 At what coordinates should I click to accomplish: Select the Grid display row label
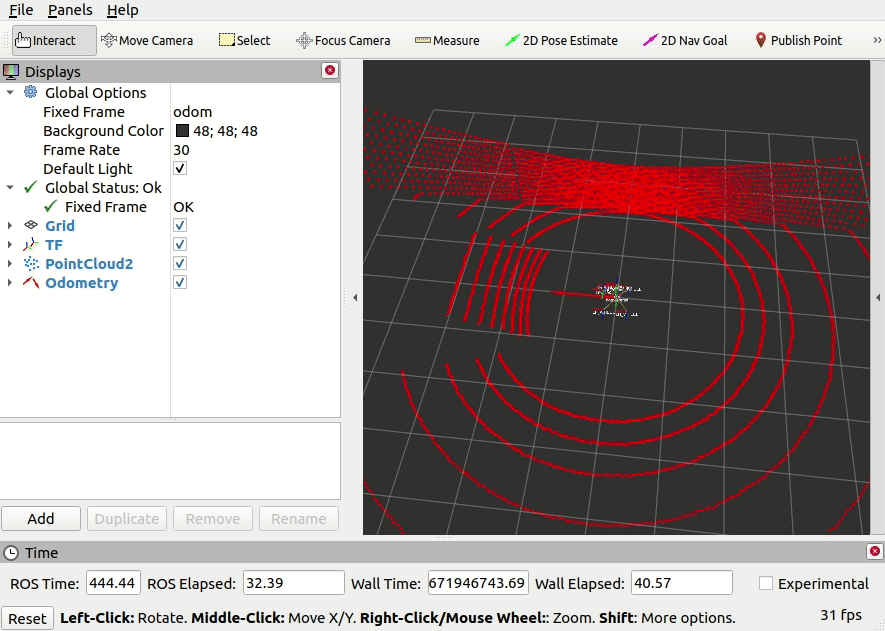[60, 225]
